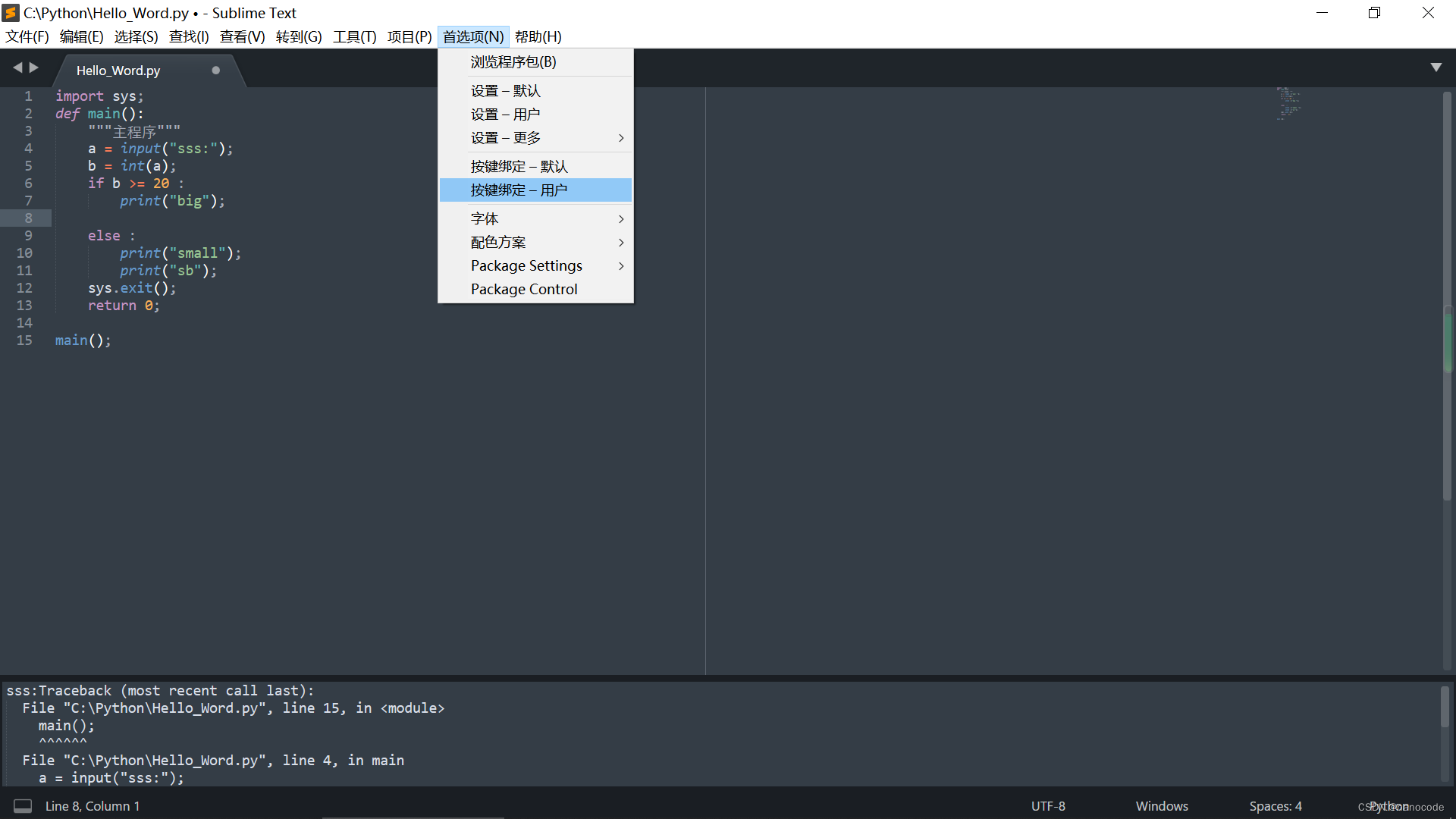
Task: Click the forward tab navigation arrow
Action: pos(34,67)
